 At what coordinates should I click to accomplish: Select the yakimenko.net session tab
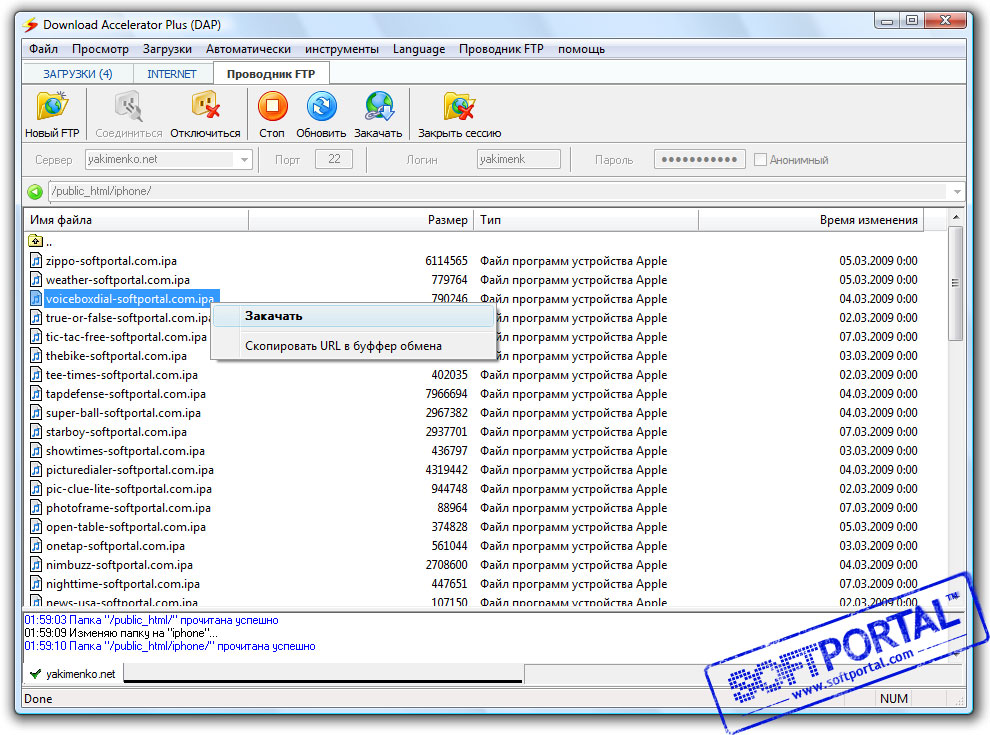tap(73, 674)
